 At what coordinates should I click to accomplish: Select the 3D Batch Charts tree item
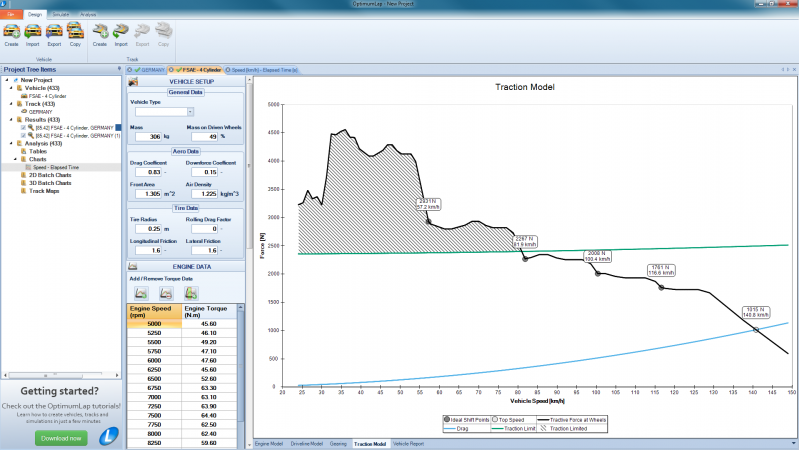50,183
